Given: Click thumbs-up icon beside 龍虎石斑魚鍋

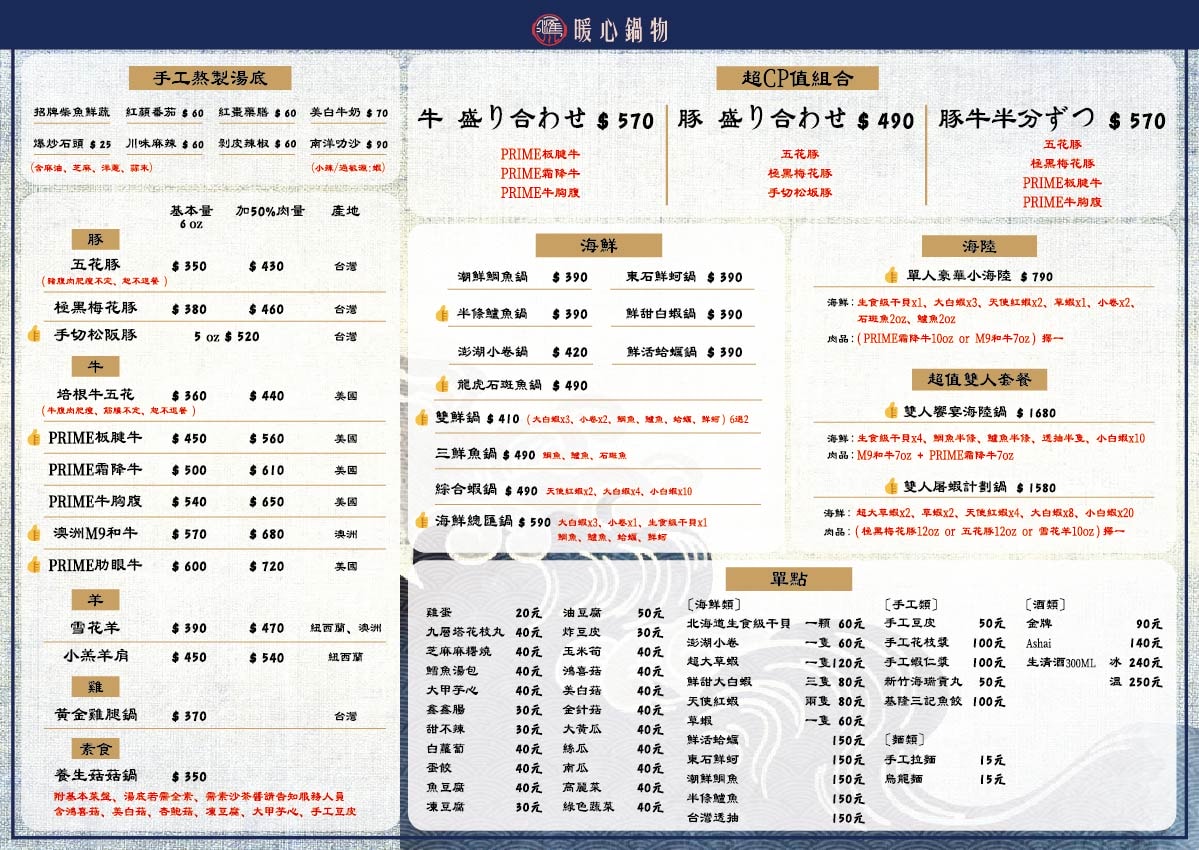Looking at the screenshot, I should click(442, 384).
